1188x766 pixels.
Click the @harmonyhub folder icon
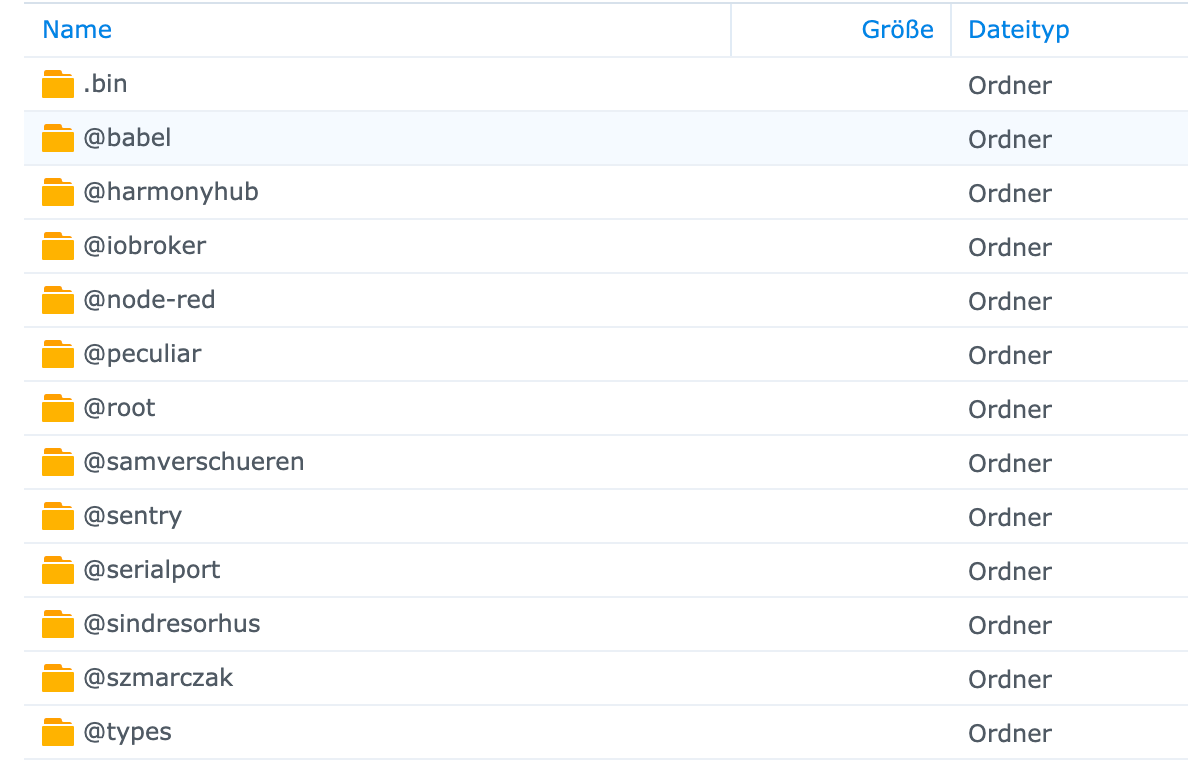pos(58,192)
